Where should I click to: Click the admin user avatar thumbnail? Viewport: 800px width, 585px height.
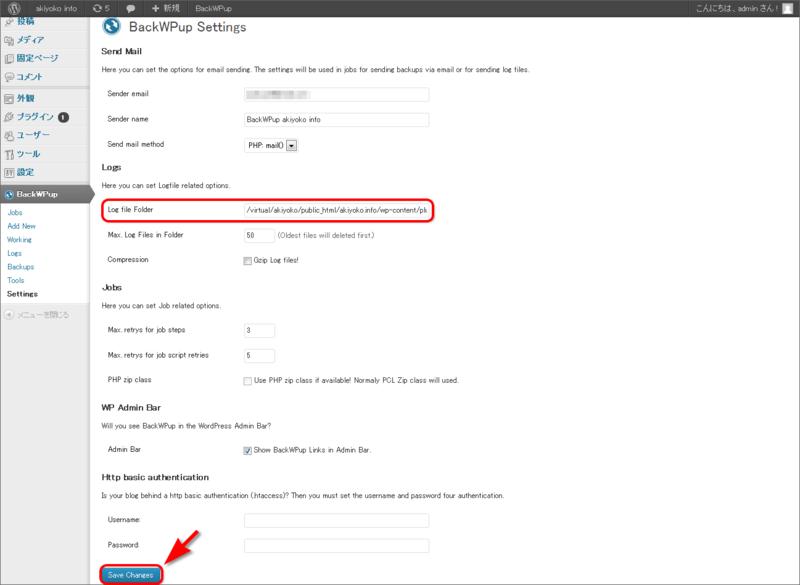click(788, 8)
